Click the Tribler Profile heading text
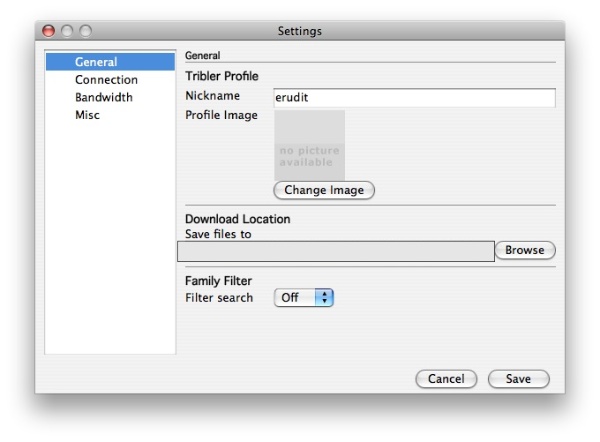This screenshot has width=600, height=442. point(222,76)
